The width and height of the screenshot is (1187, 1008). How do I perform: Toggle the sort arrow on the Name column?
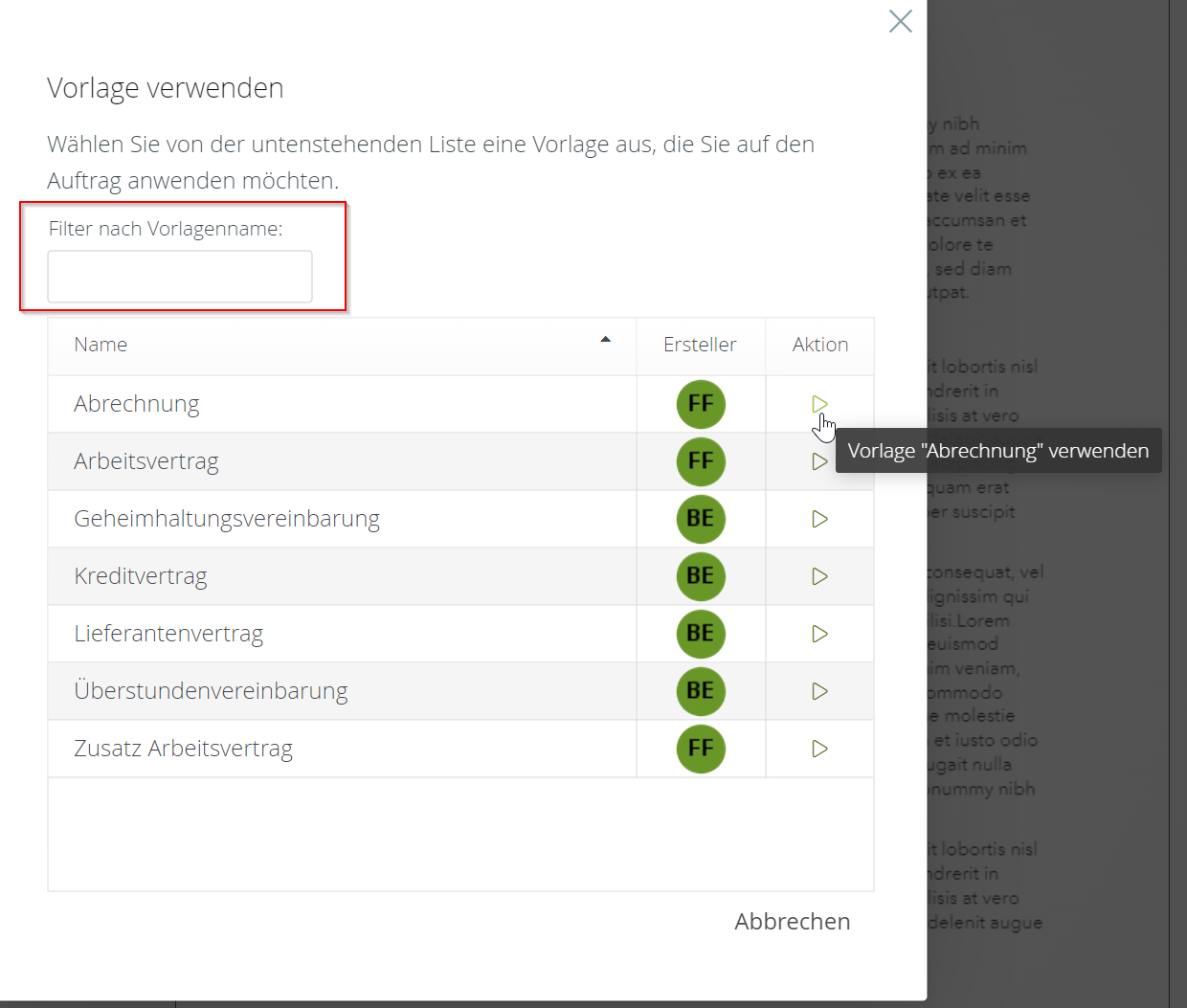pos(605,339)
